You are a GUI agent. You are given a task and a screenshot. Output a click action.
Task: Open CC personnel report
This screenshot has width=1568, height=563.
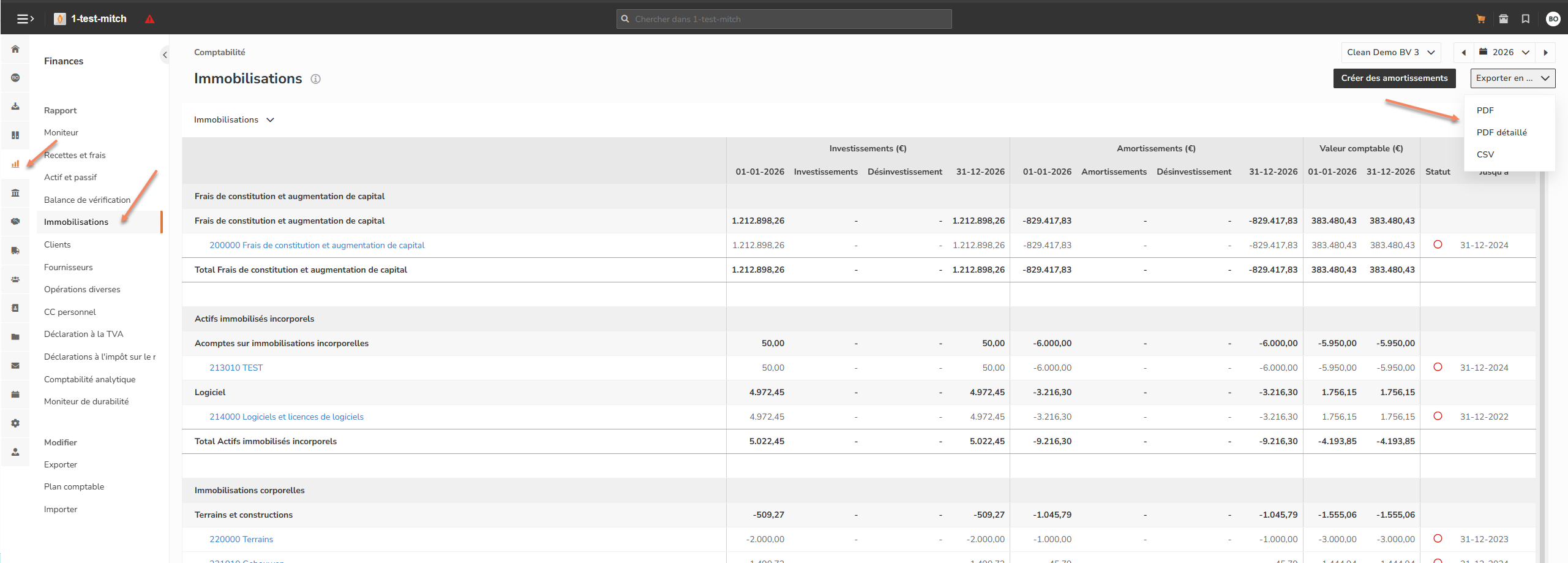tap(70, 312)
